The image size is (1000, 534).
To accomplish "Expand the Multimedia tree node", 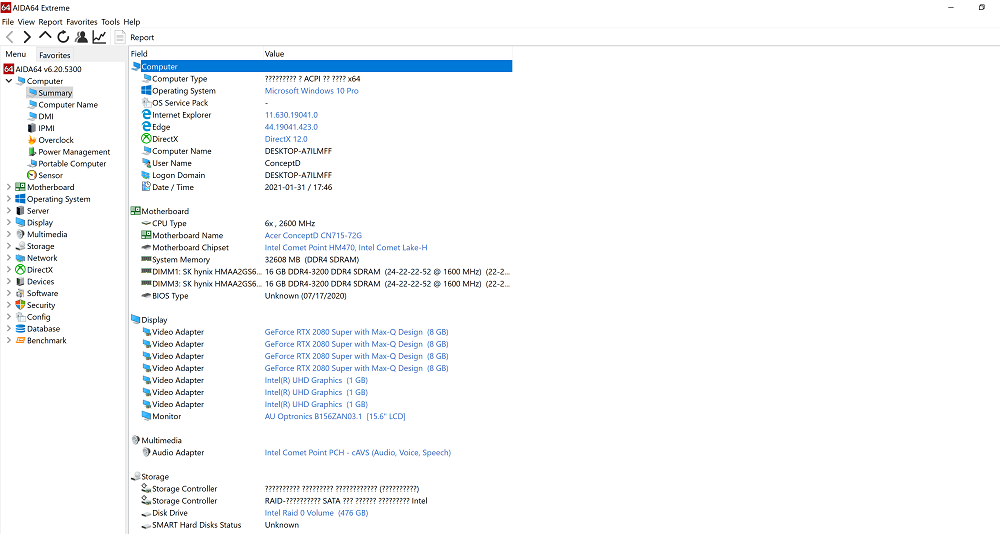I will pyautogui.click(x=9, y=234).
